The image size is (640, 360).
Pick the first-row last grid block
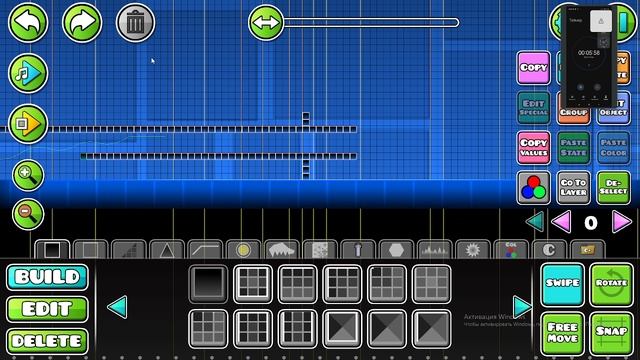(432, 284)
